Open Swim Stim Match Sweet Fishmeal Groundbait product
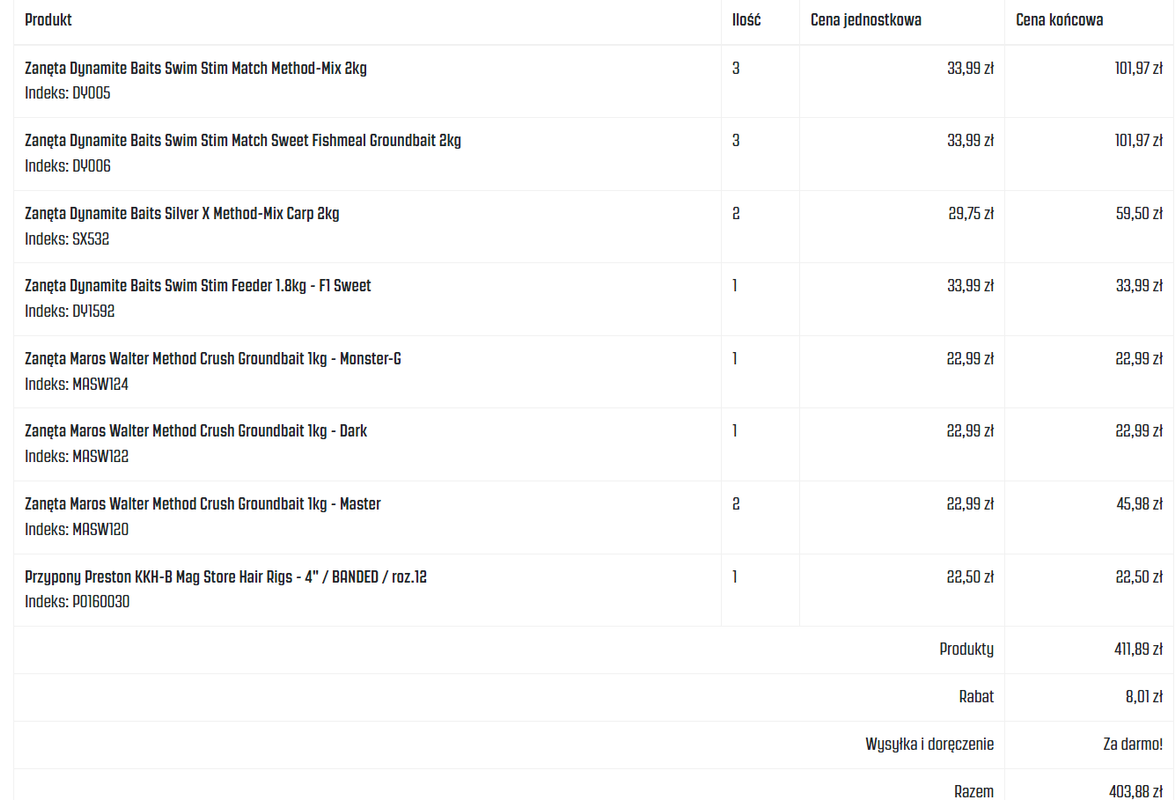The width and height of the screenshot is (1176, 800). coord(243,141)
